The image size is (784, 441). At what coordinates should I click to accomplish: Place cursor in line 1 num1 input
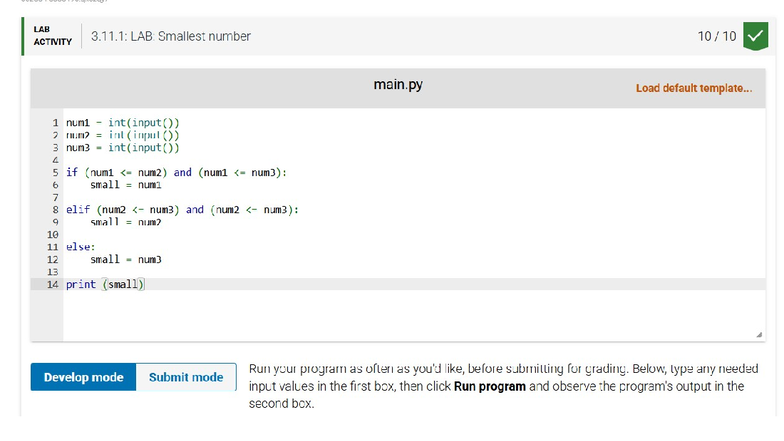click(122, 122)
